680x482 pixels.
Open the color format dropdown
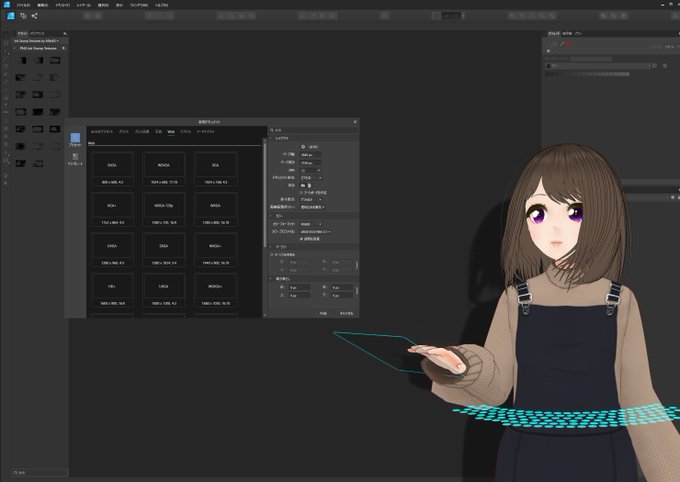click(x=311, y=224)
